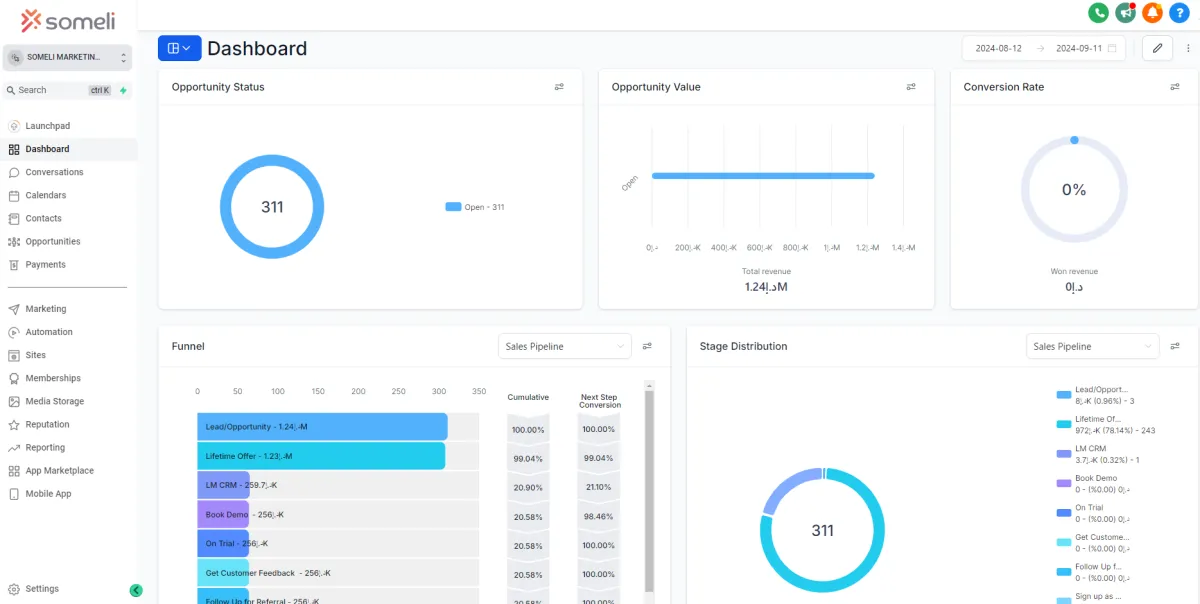Open the dashboard switcher dropdown button
This screenshot has width=1200, height=604.
coord(179,48)
